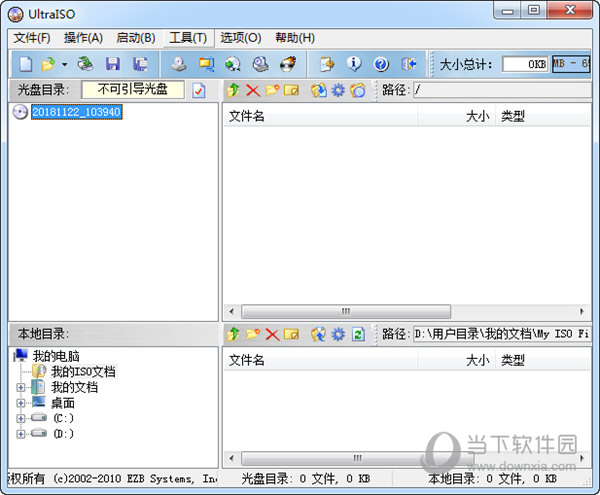Open help with the question mark icon
Viewport: 600px width, 495px height.
381,64
